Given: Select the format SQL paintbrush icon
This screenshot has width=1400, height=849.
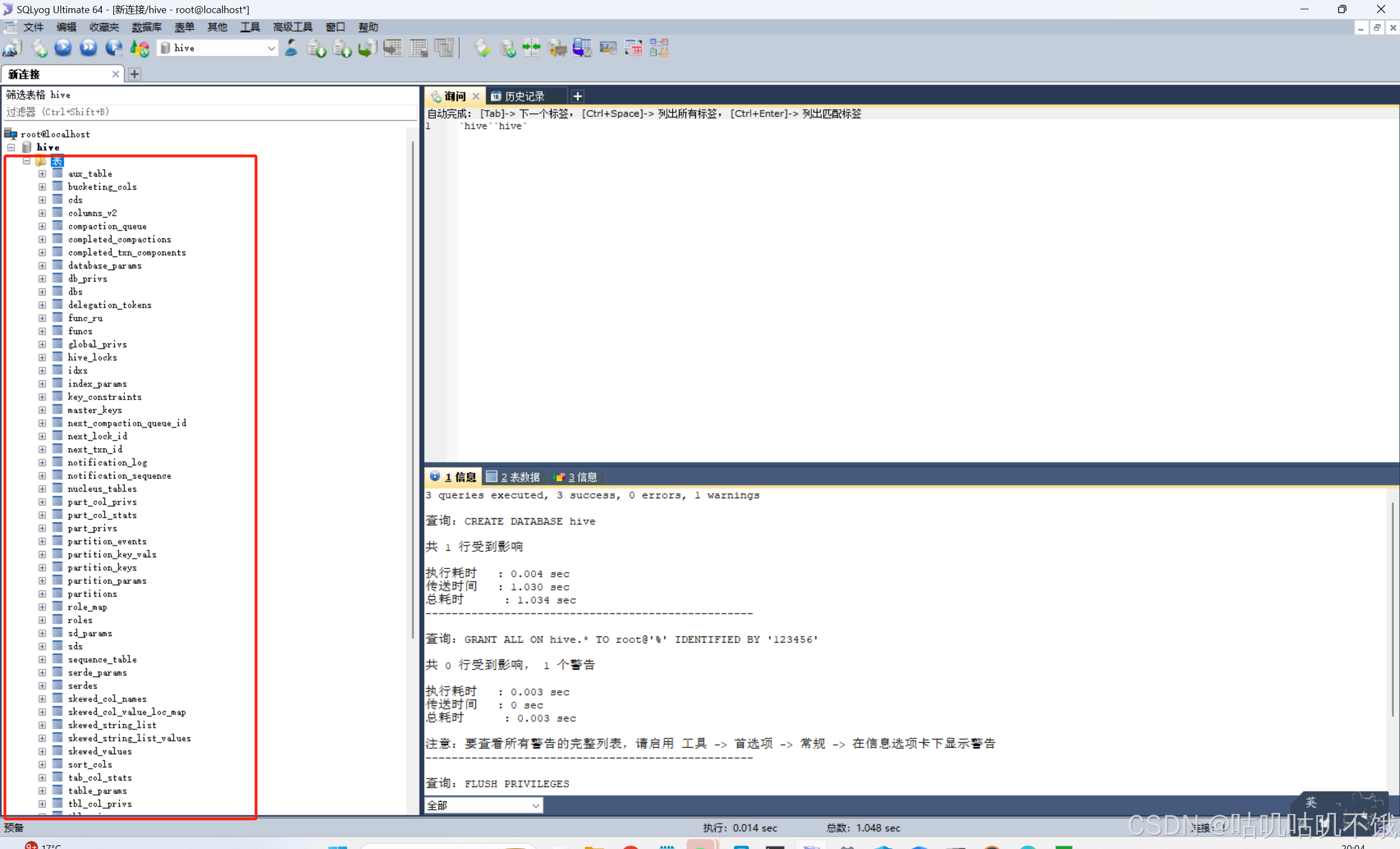Looking at the screenshot, I should click(482, 48).
